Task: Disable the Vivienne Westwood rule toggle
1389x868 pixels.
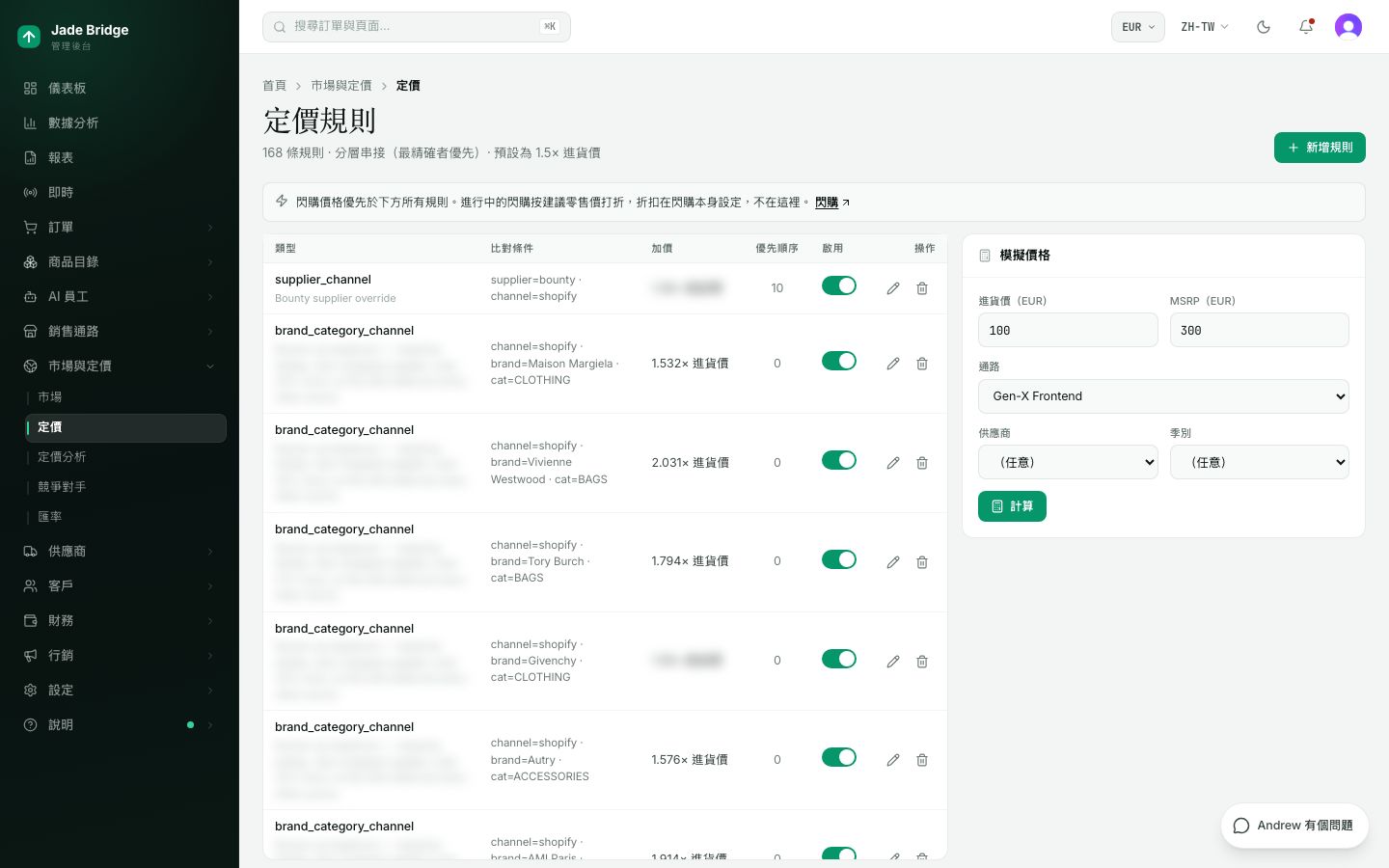Action: pyautogui.click(x=839, y=460)
